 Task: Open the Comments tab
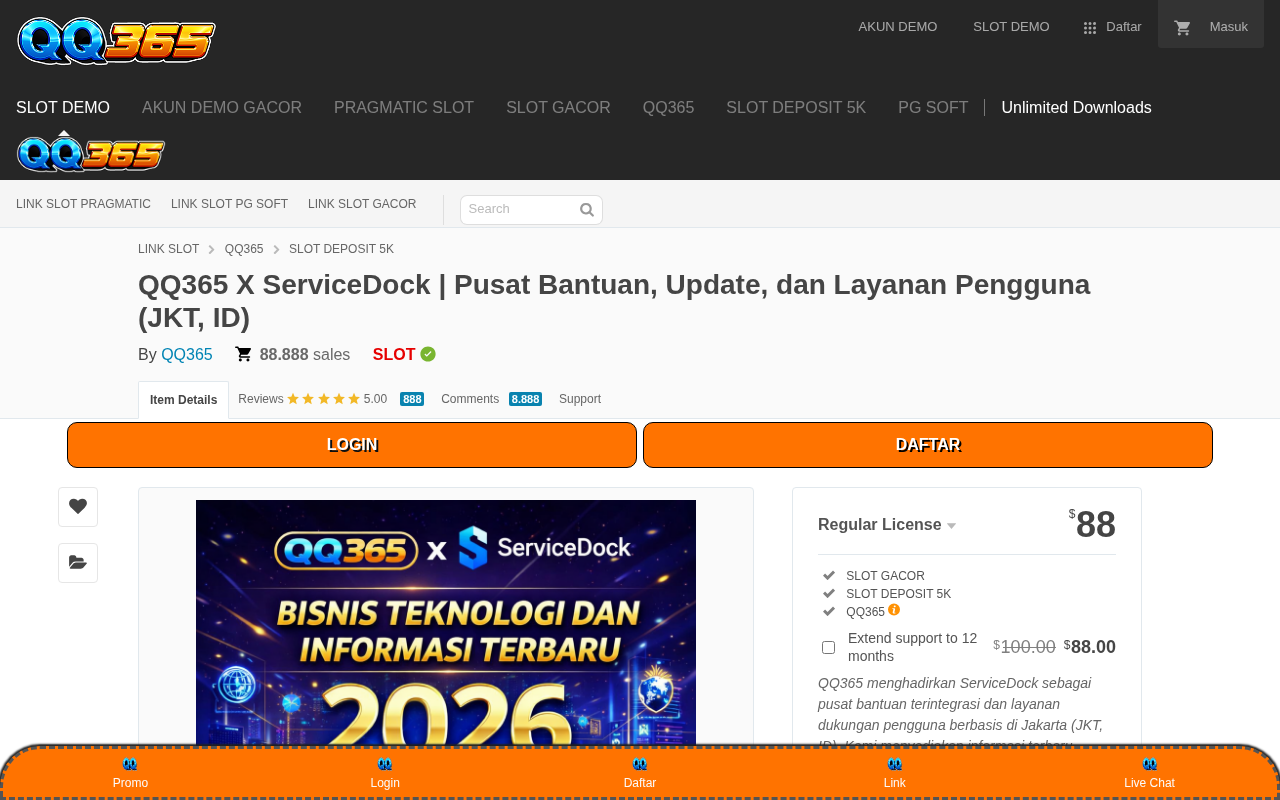pyautogui.click(x=491, y=399)
